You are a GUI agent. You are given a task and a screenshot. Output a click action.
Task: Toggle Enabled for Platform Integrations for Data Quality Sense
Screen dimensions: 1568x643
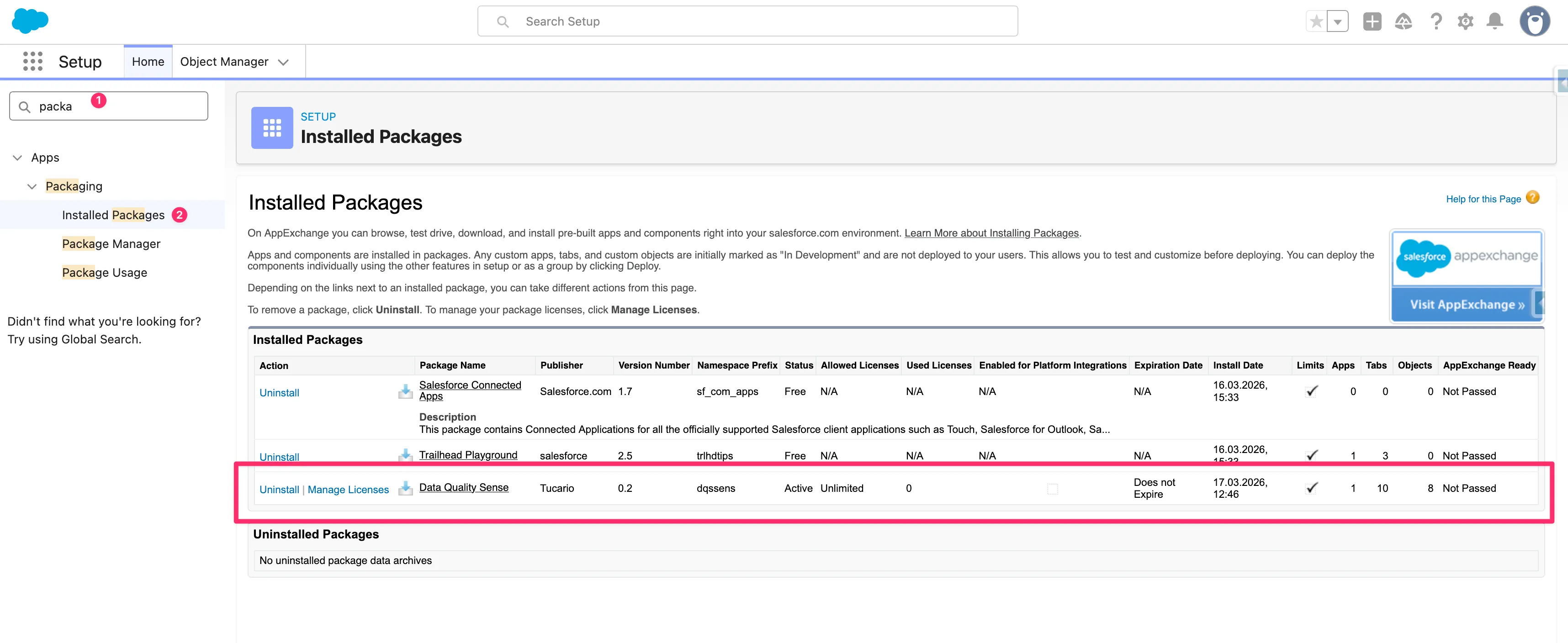pyautogui.click(x=1053, y=489)
